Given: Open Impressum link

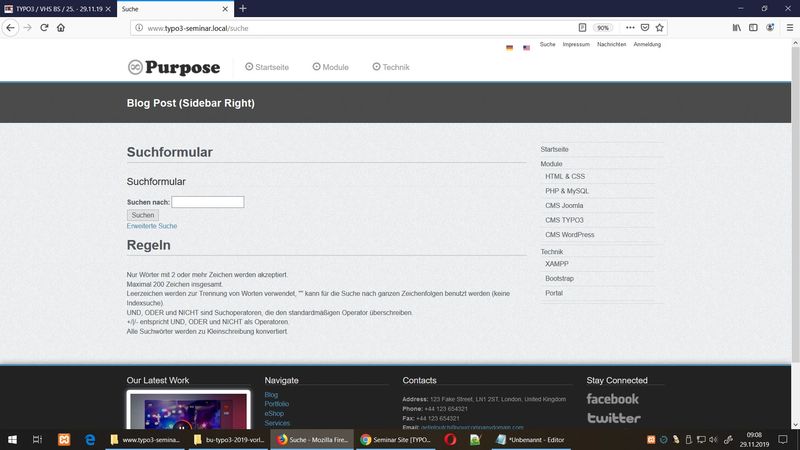Looking at the screenshot, I should tap(576, 44).
